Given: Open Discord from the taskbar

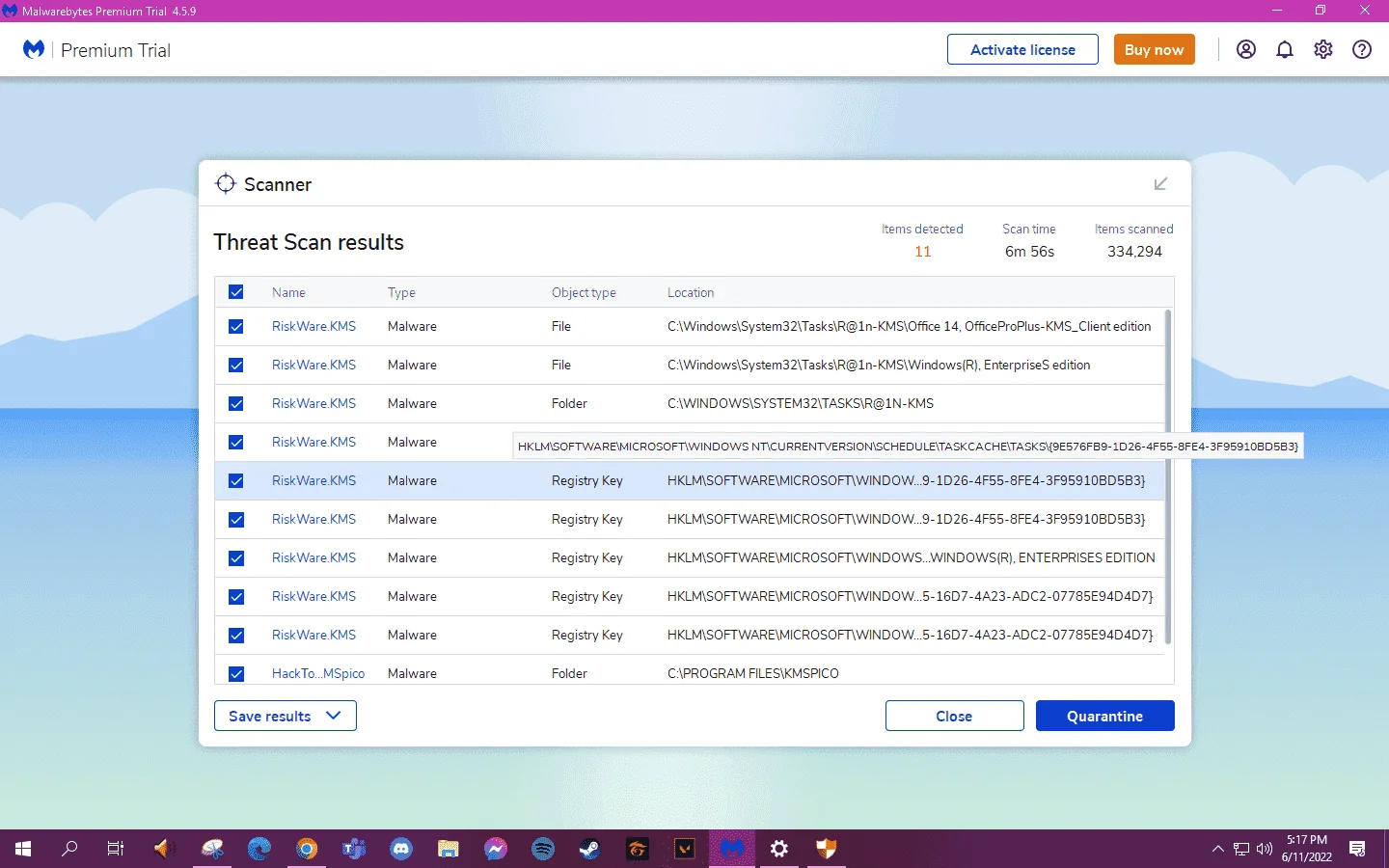Looking at the screenshot, I should click(401, 849).
